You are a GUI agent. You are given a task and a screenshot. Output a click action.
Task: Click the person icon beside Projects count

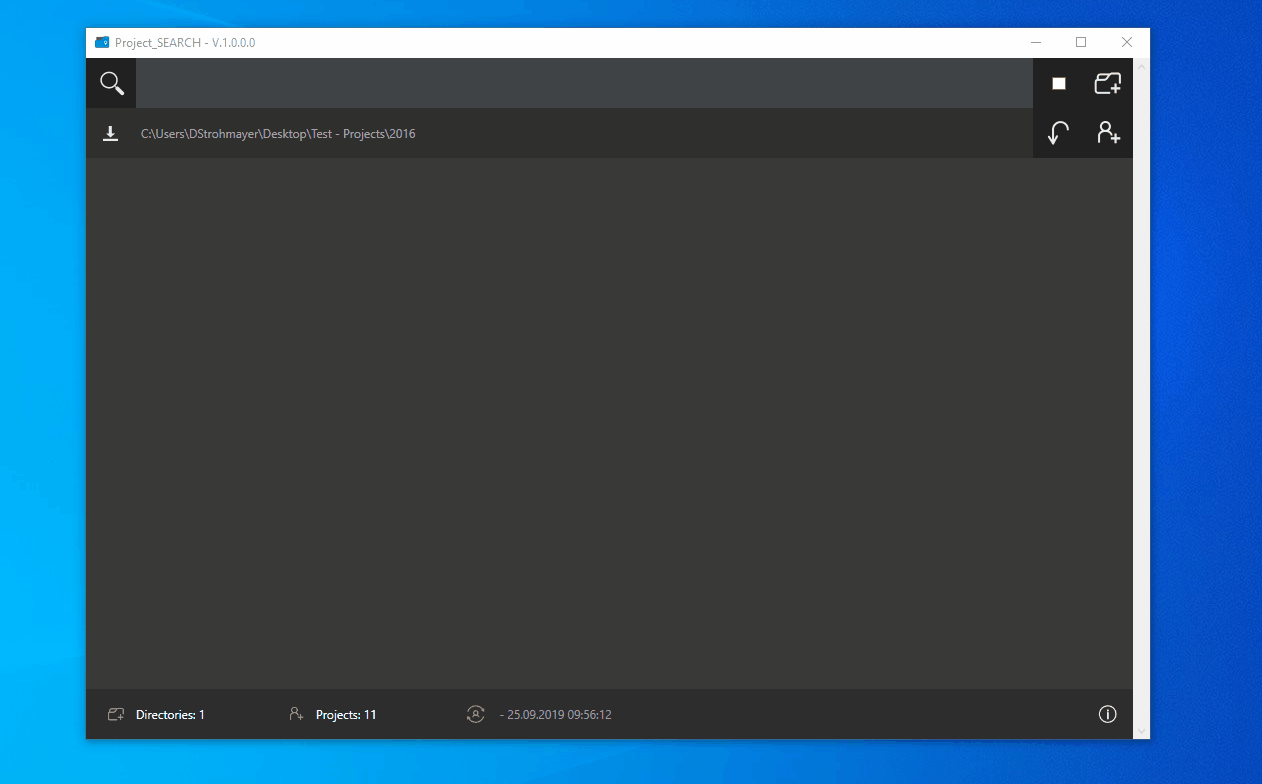[296, 714]
